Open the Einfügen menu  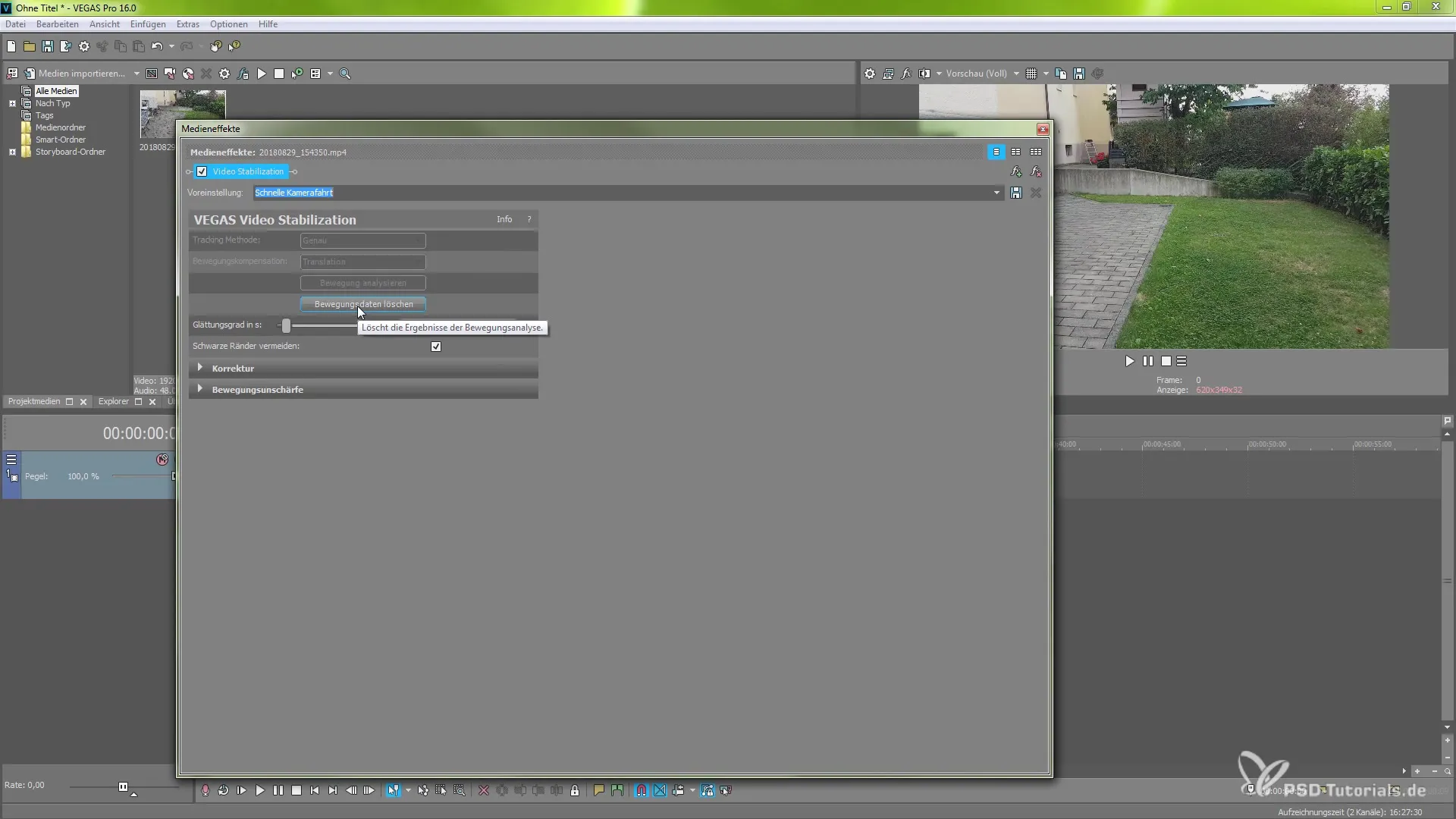[148, 24]
